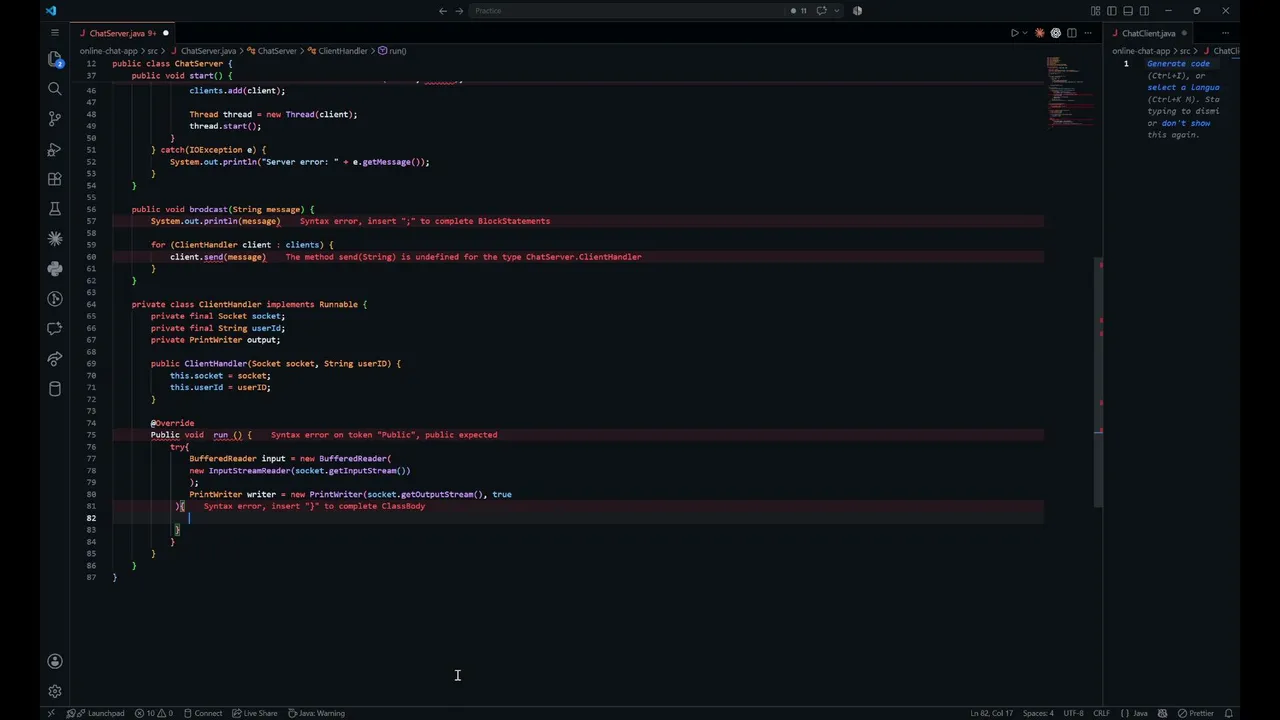
Task: Click Java: Warning status item
Action: tap(317, 713)
